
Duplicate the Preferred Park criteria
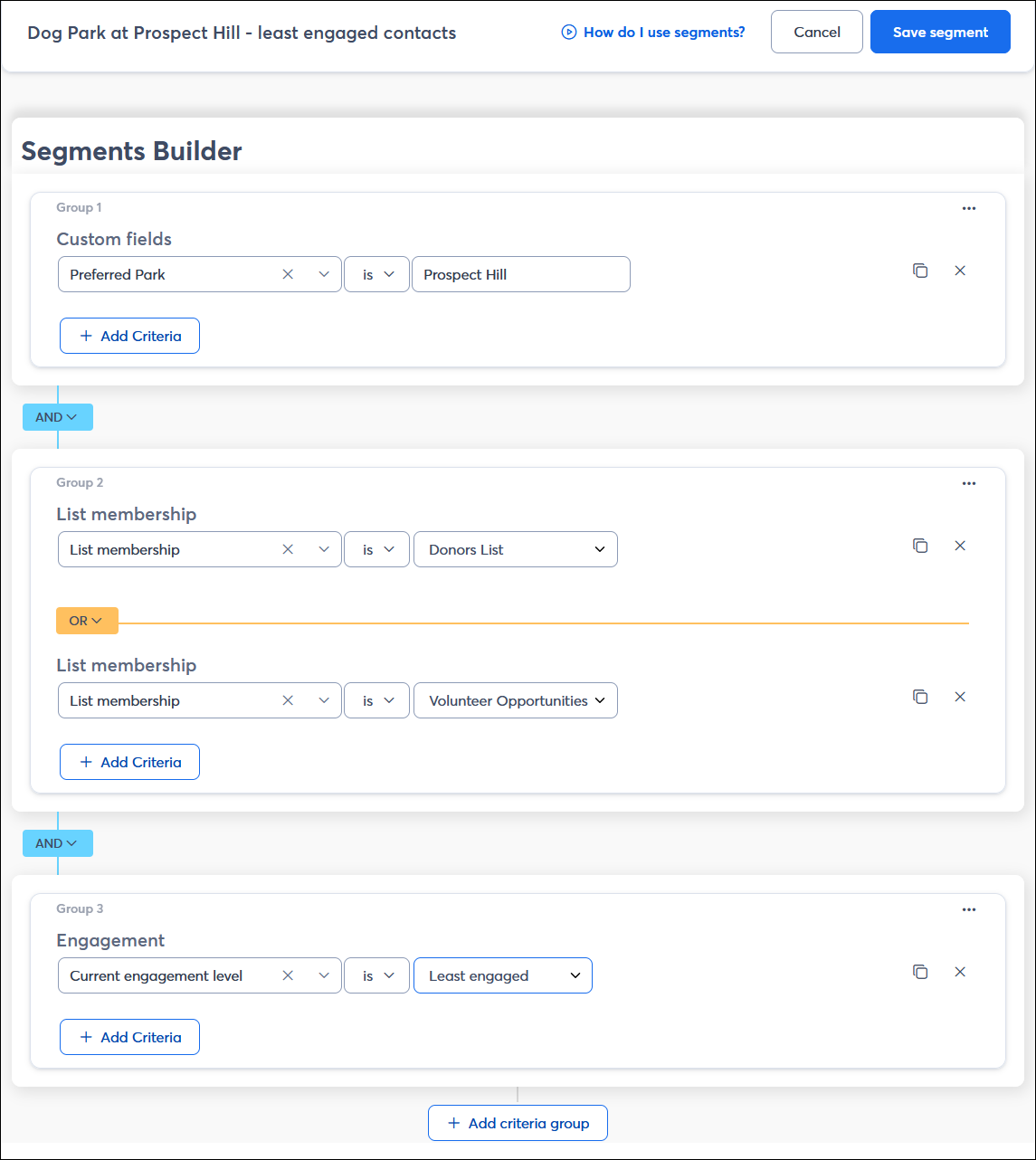[920, 271]
